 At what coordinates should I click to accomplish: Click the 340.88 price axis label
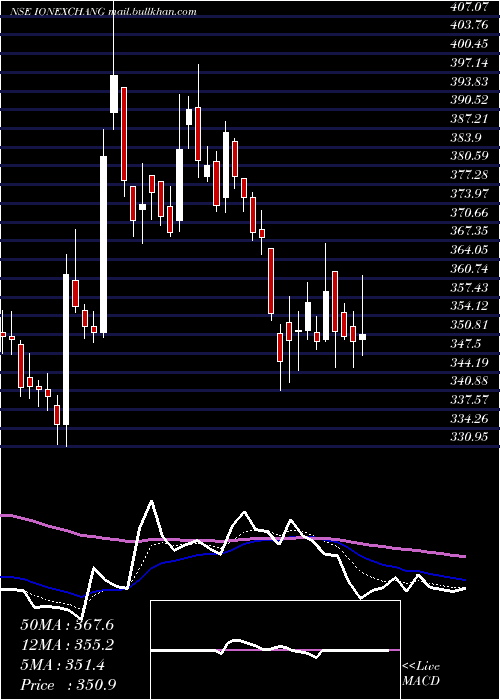470,381
